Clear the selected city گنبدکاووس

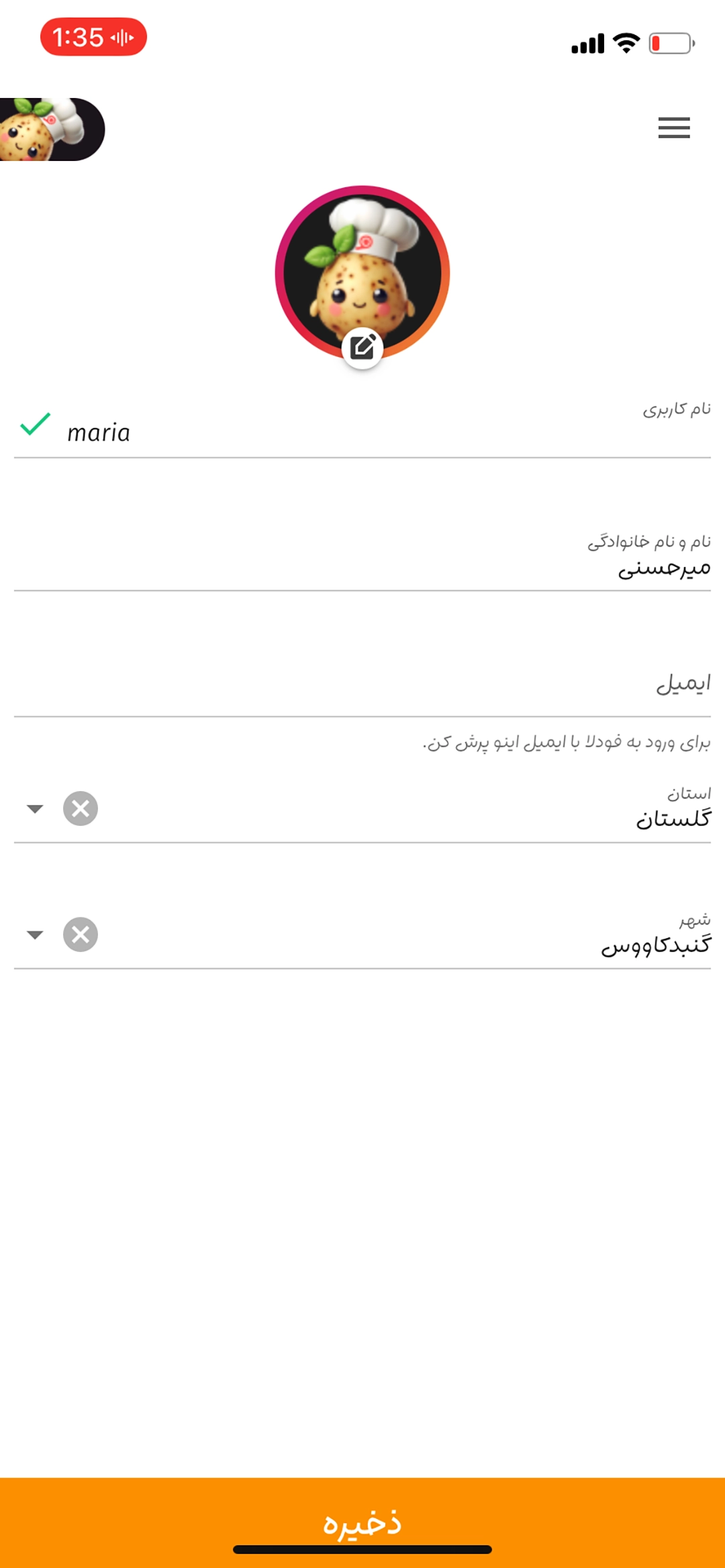click(81, 935)
